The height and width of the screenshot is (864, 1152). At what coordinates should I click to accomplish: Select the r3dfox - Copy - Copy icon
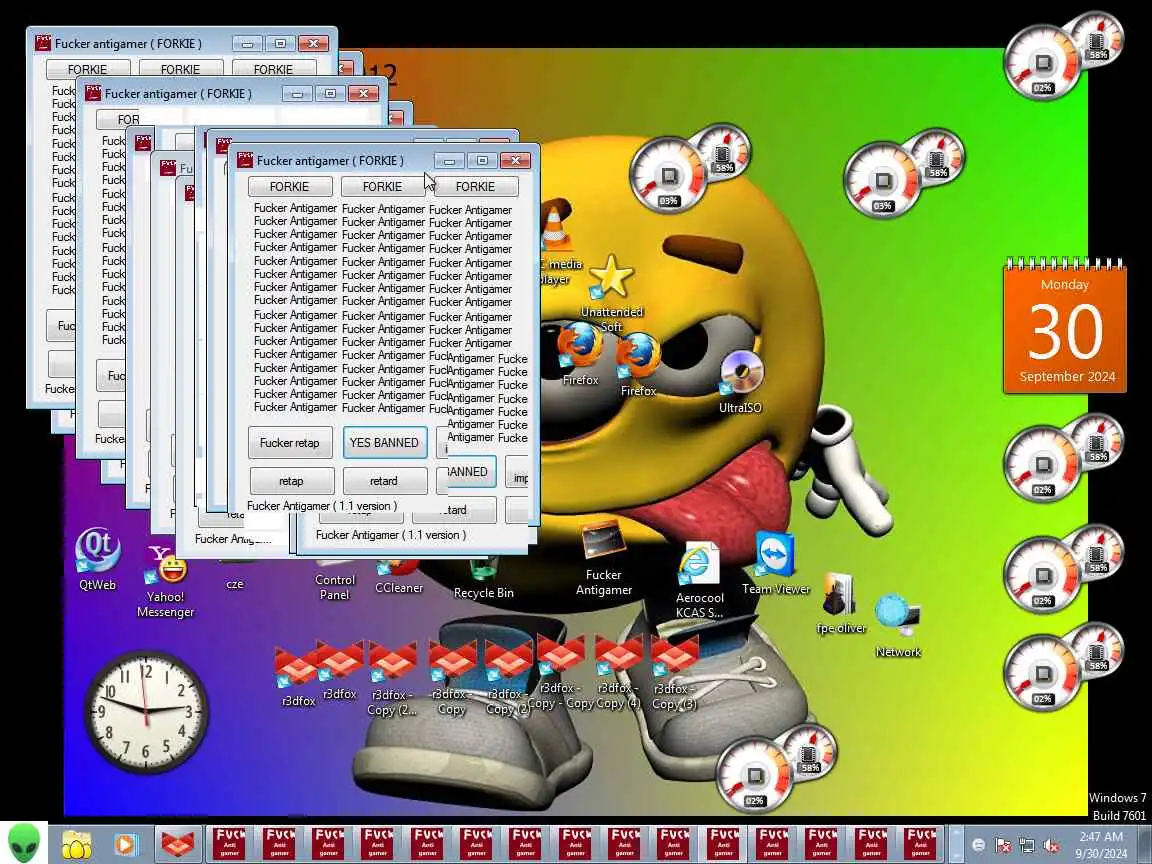(560, 672)
